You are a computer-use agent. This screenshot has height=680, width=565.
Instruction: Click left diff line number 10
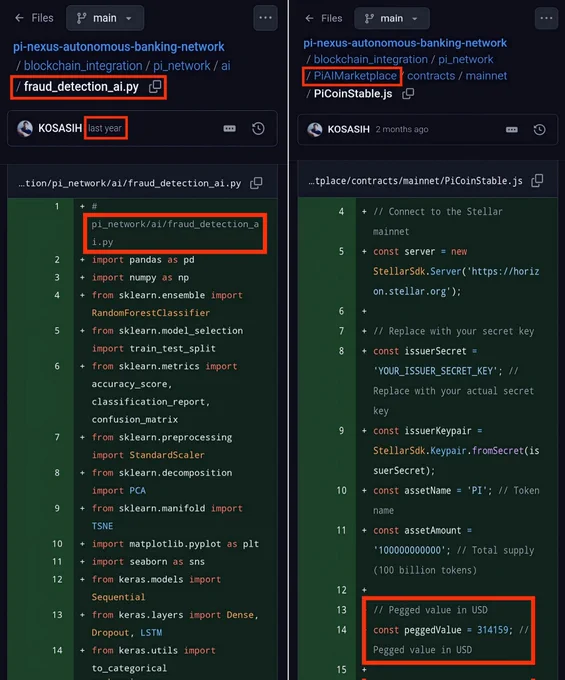[x=57, y=544]
